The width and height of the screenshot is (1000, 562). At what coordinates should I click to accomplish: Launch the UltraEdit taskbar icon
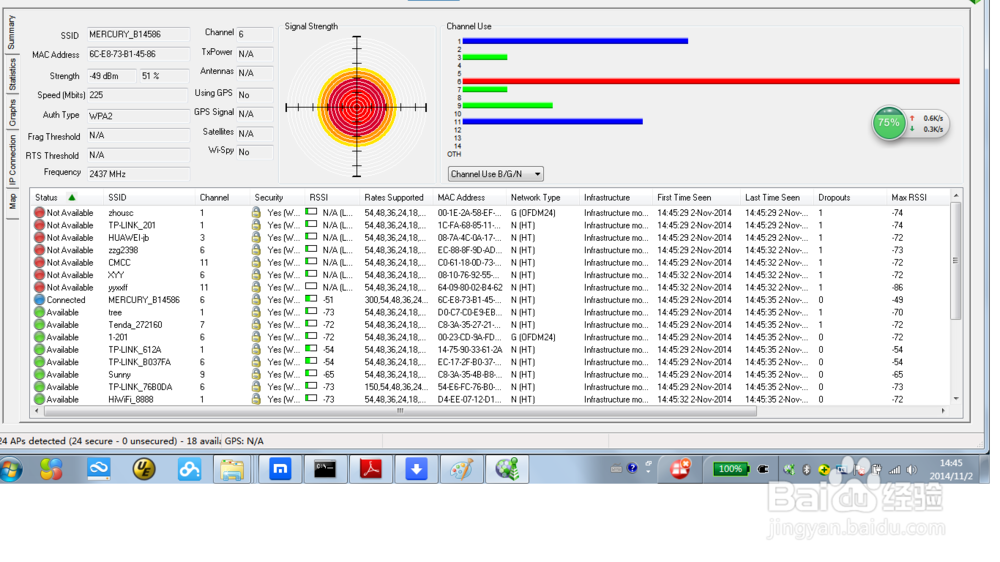[144, 470]
